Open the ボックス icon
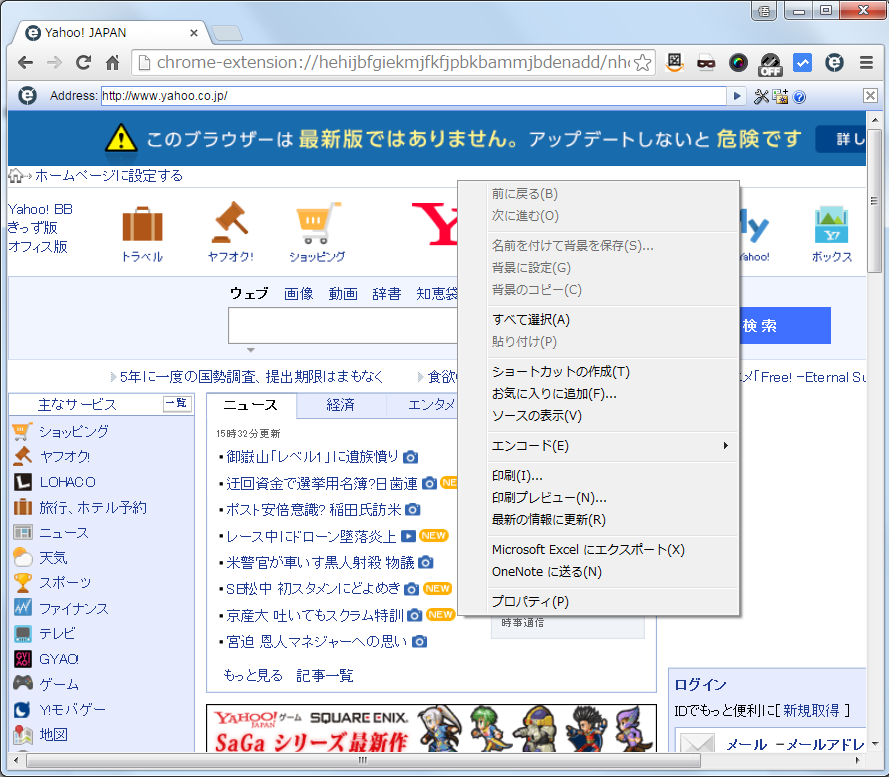Viewport: 889px width, 777px height. tap(831, 225)
